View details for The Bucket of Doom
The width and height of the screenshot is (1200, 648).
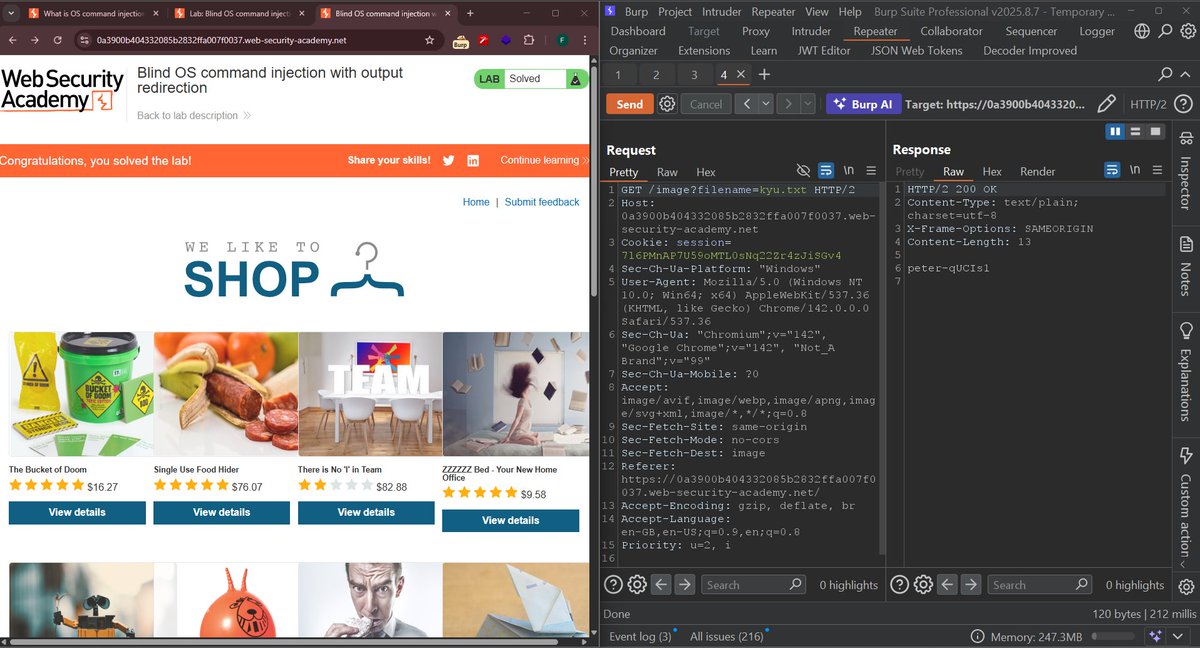coord(77,512)
